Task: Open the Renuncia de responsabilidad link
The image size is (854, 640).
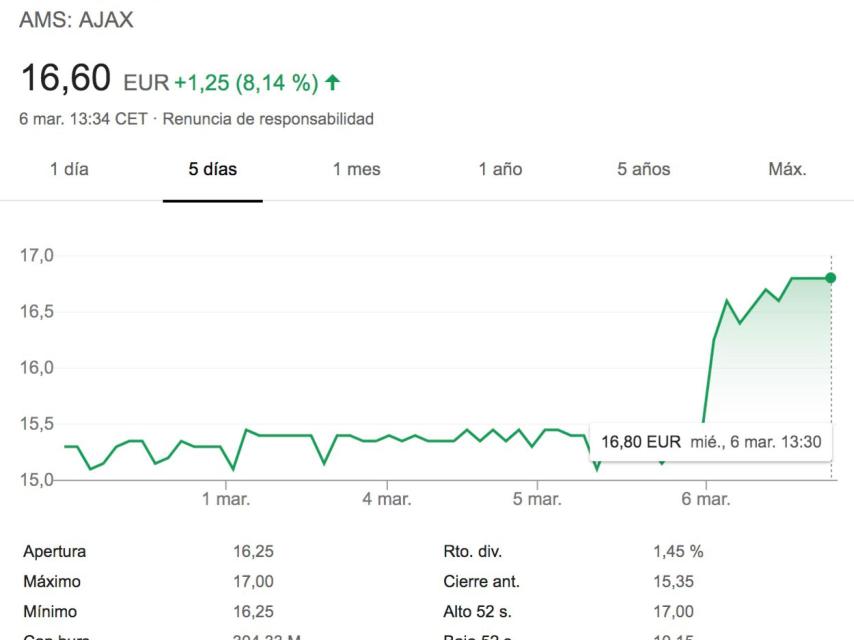Action: click(268, 119)
